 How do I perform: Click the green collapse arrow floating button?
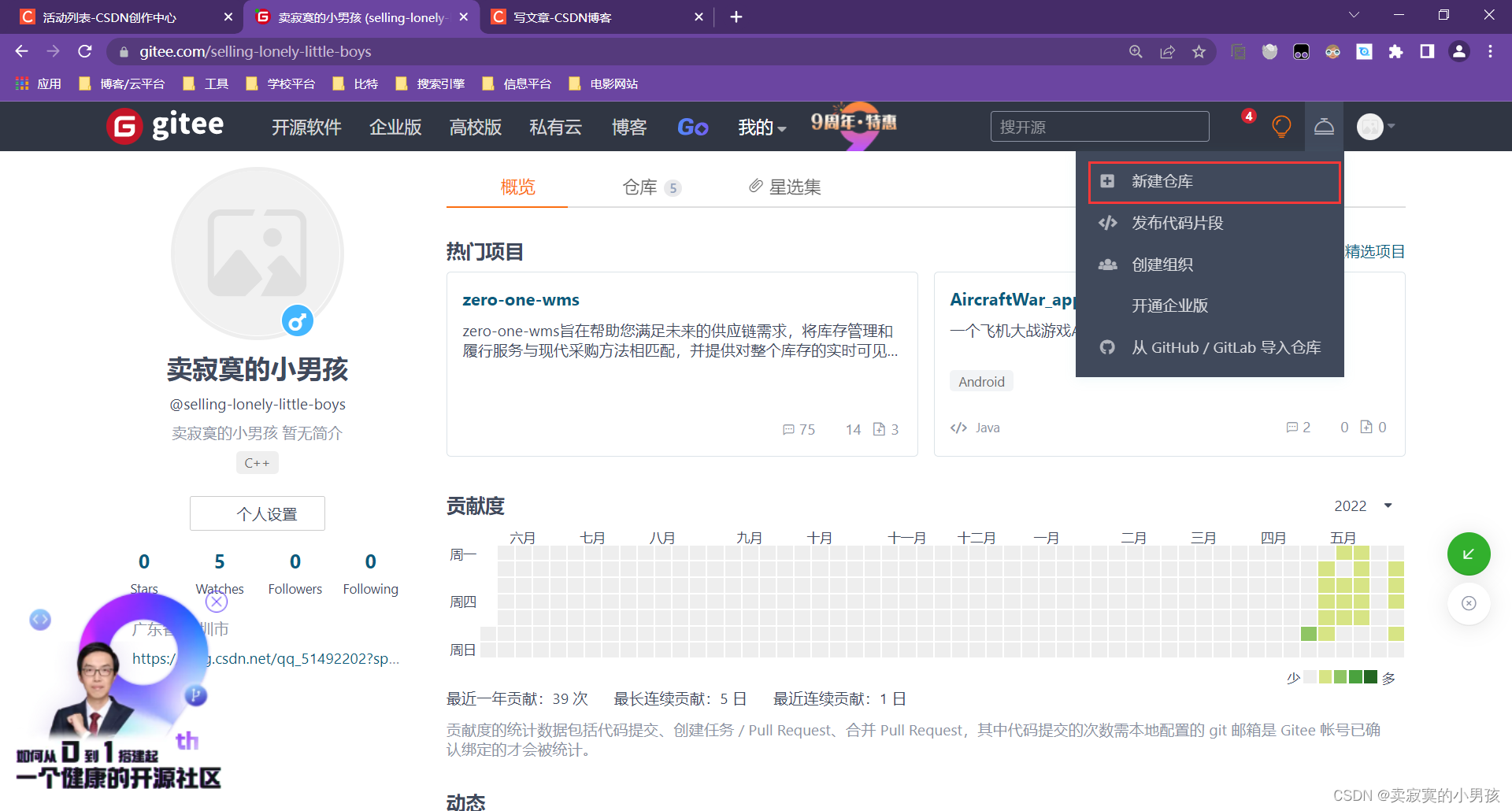click(1469, 554)
